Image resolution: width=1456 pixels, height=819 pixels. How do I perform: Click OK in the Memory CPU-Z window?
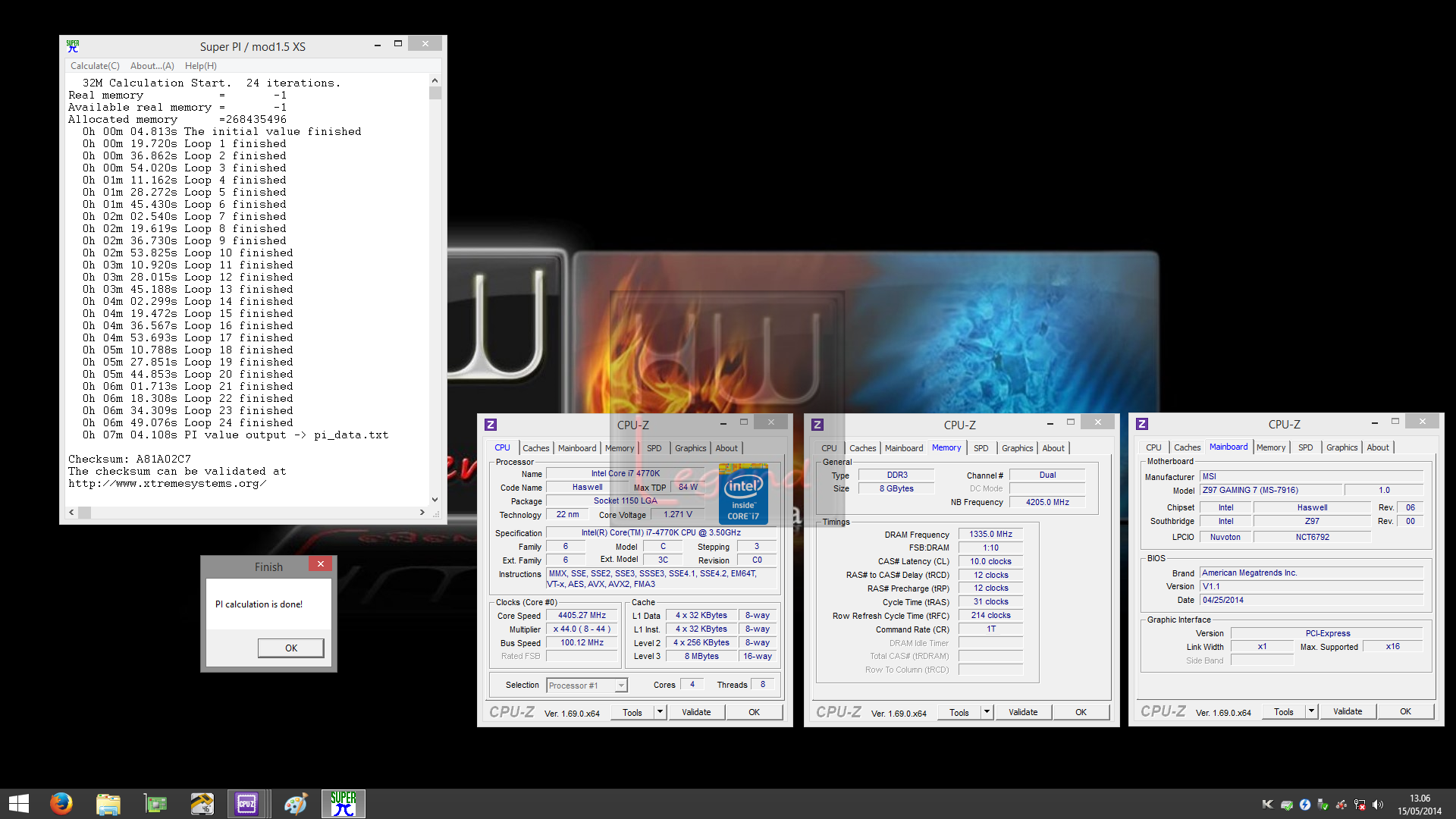pyautogui.click(x=1081, y=712)
